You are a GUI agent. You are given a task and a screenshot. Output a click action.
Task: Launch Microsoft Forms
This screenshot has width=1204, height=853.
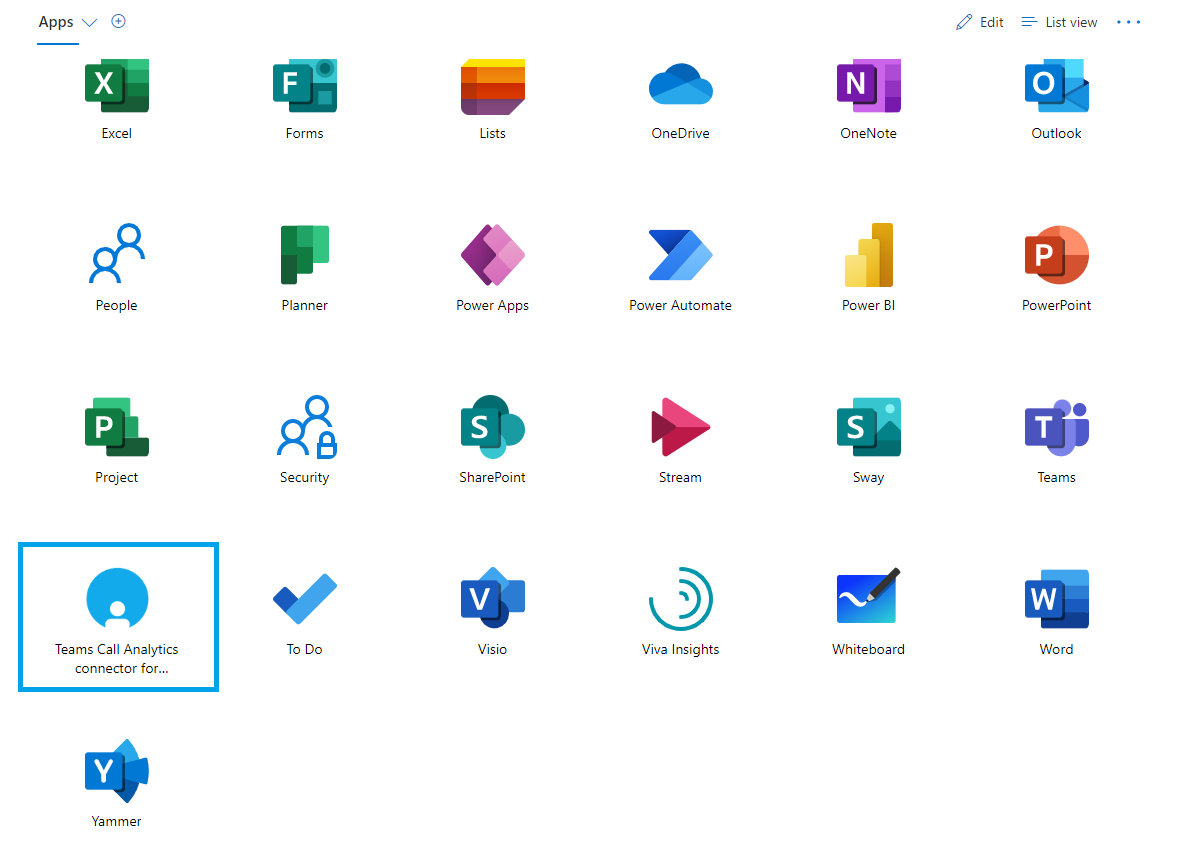coord(304,88)
